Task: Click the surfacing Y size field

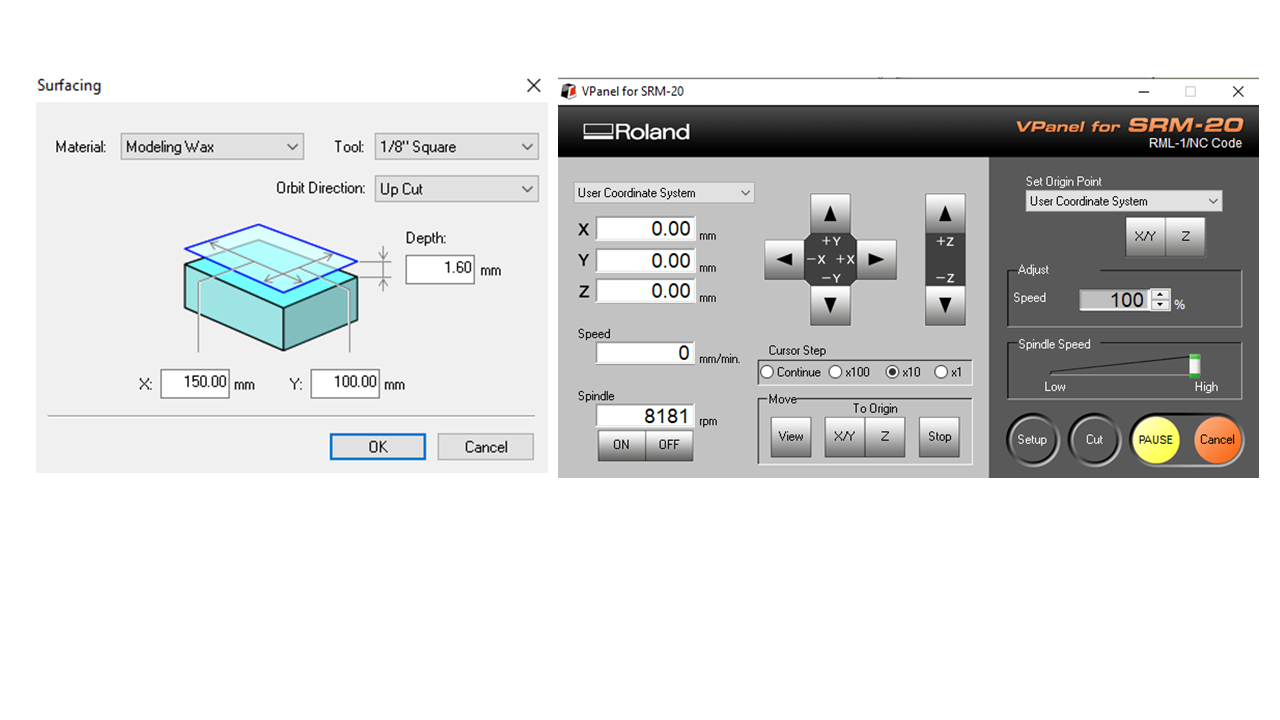Action: click(345, 383)
